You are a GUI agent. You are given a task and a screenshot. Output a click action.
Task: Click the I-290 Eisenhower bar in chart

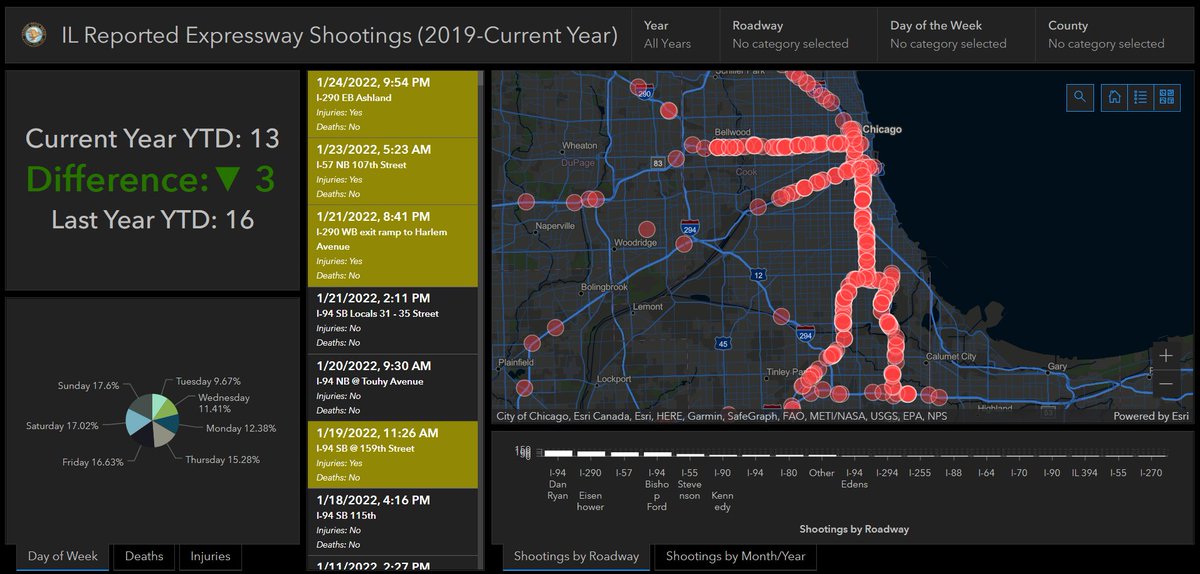[x=591, y=453]
